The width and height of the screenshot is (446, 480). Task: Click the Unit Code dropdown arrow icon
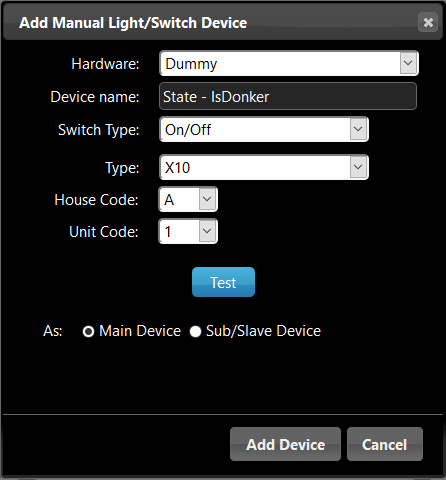point(207,231)
